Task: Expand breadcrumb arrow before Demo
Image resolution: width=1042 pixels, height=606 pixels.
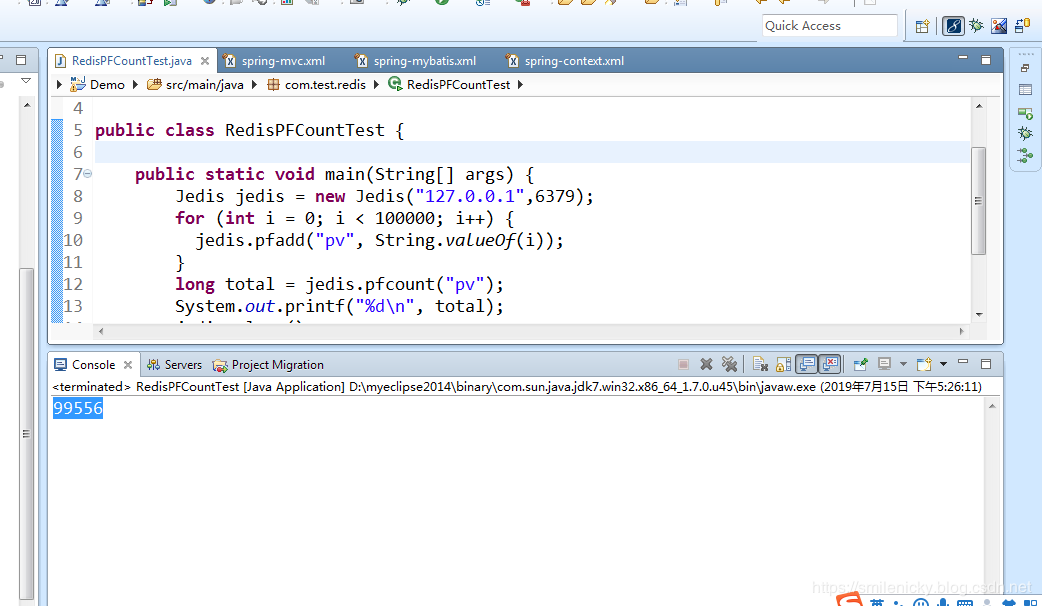Action: click(x=59, y=84)
